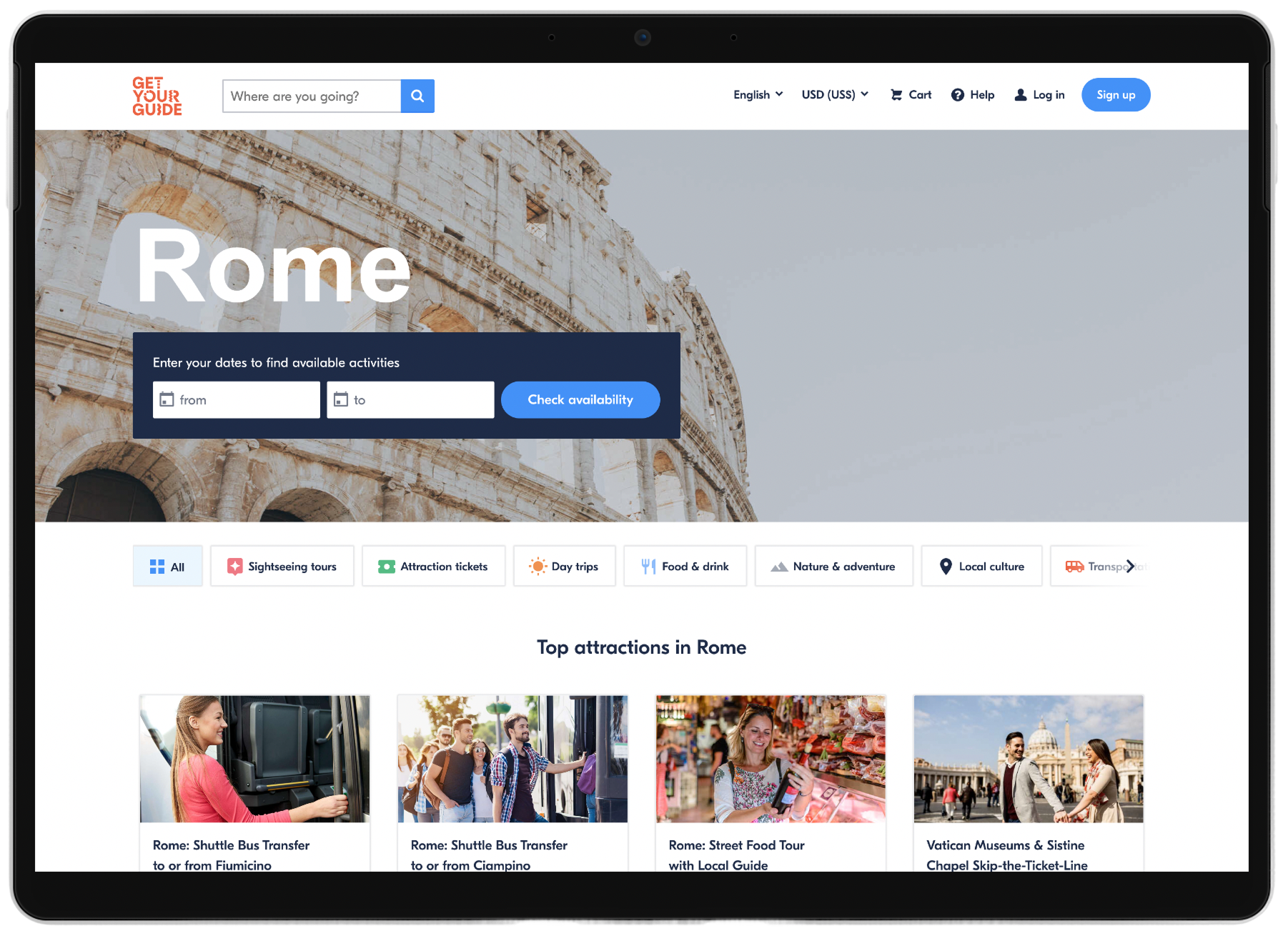
Task: Select the Attraction tickets category icon
Action: tap(387, 565)
